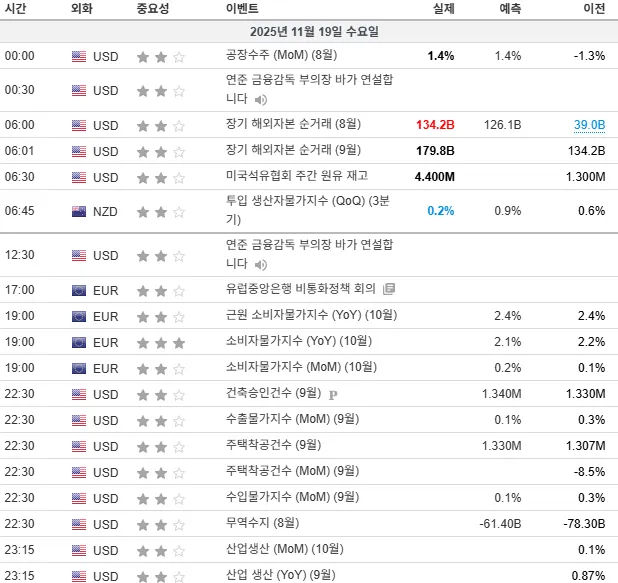Open event 소비자물가지수 (YoY) (10월)
The image size is (618, 583).
coord(299,341)
